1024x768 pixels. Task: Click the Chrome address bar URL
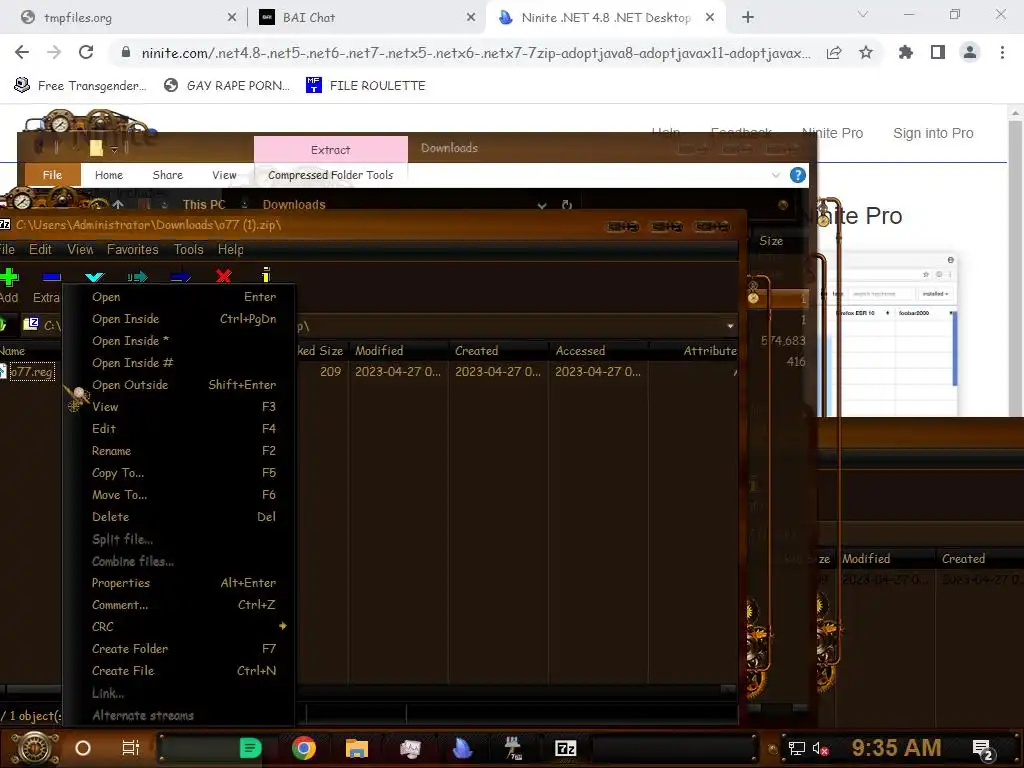pyautogui.click(x=475, y=53)
